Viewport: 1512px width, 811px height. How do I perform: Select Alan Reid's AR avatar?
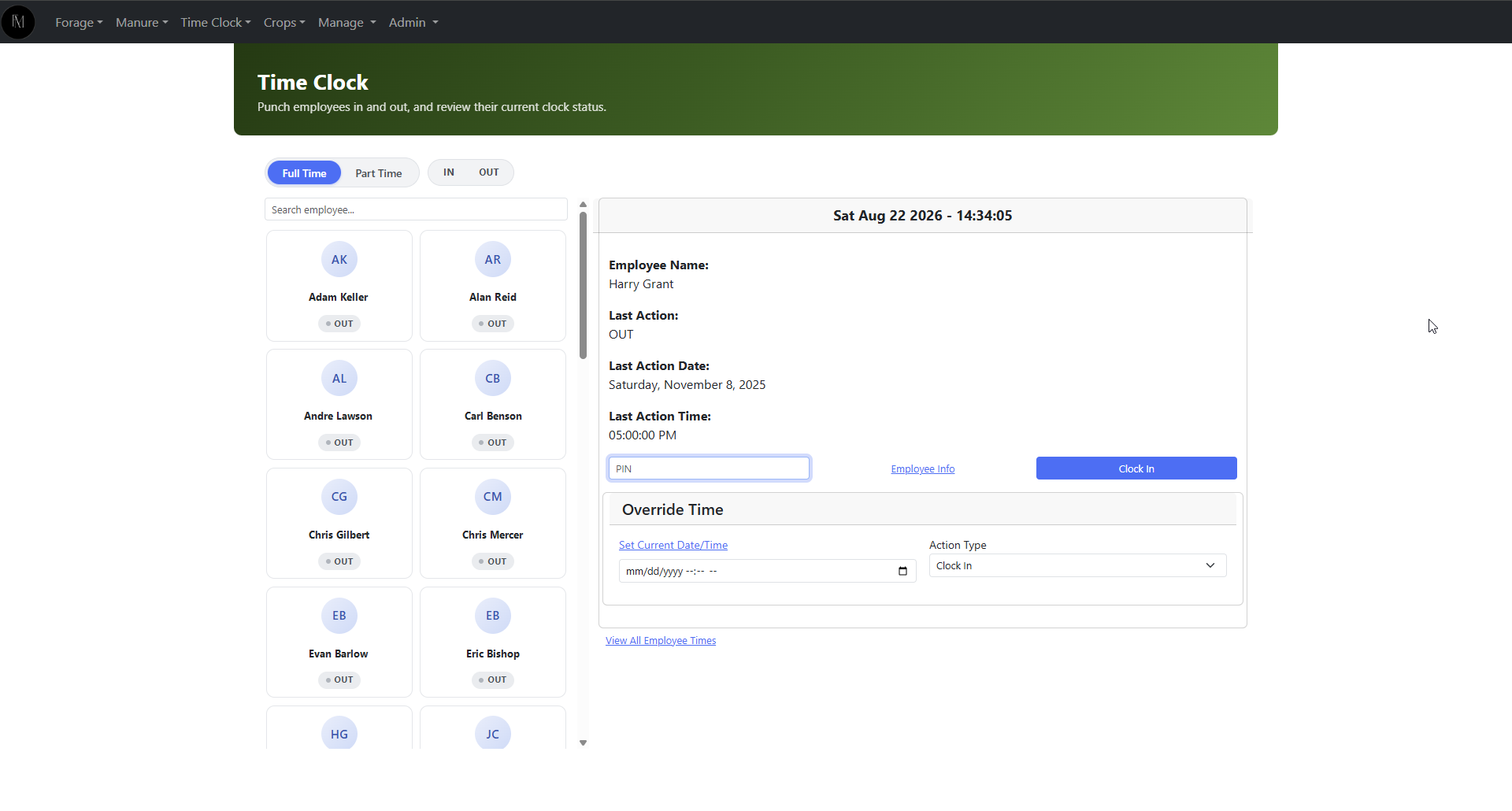pos(493,260)
